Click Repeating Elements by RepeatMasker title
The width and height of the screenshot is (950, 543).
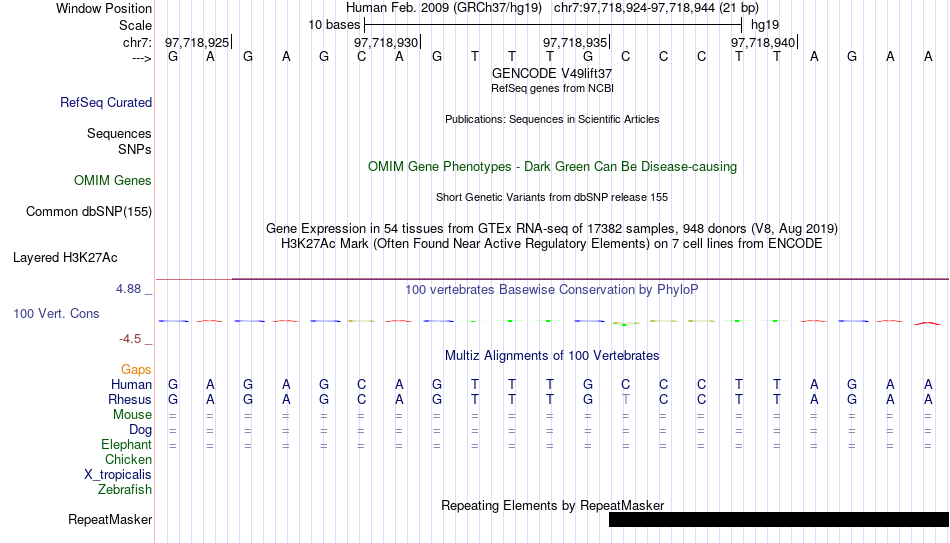[x=552, y=505]
